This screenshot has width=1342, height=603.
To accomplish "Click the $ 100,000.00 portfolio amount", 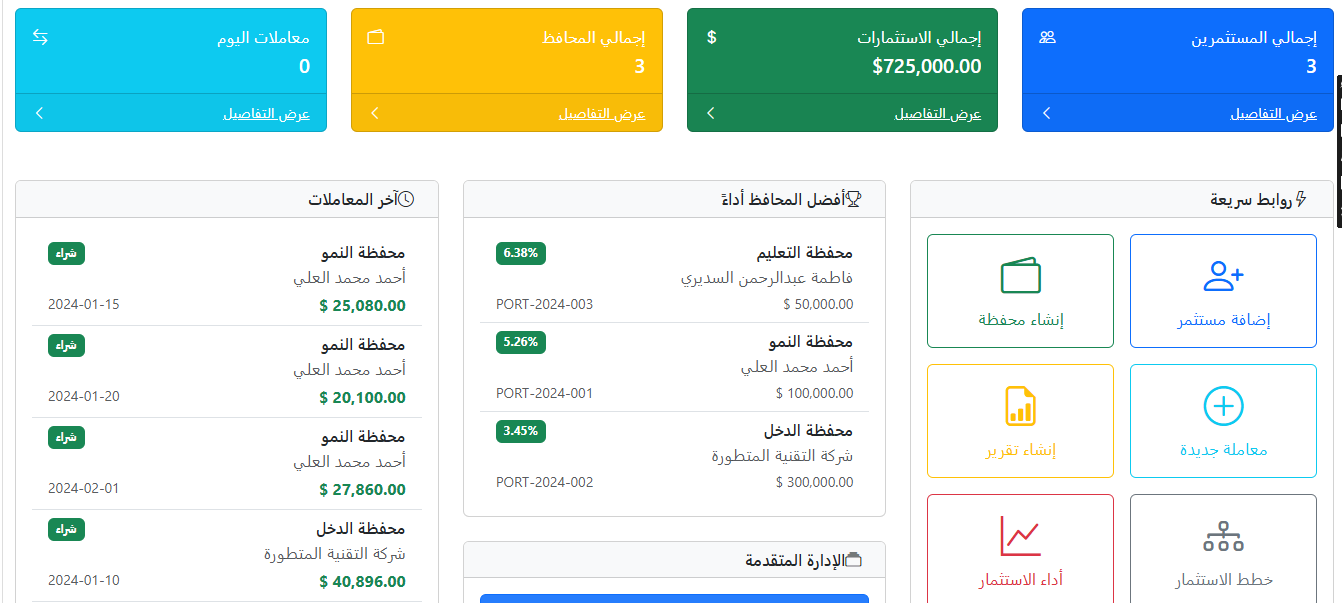I will point(814,393).
